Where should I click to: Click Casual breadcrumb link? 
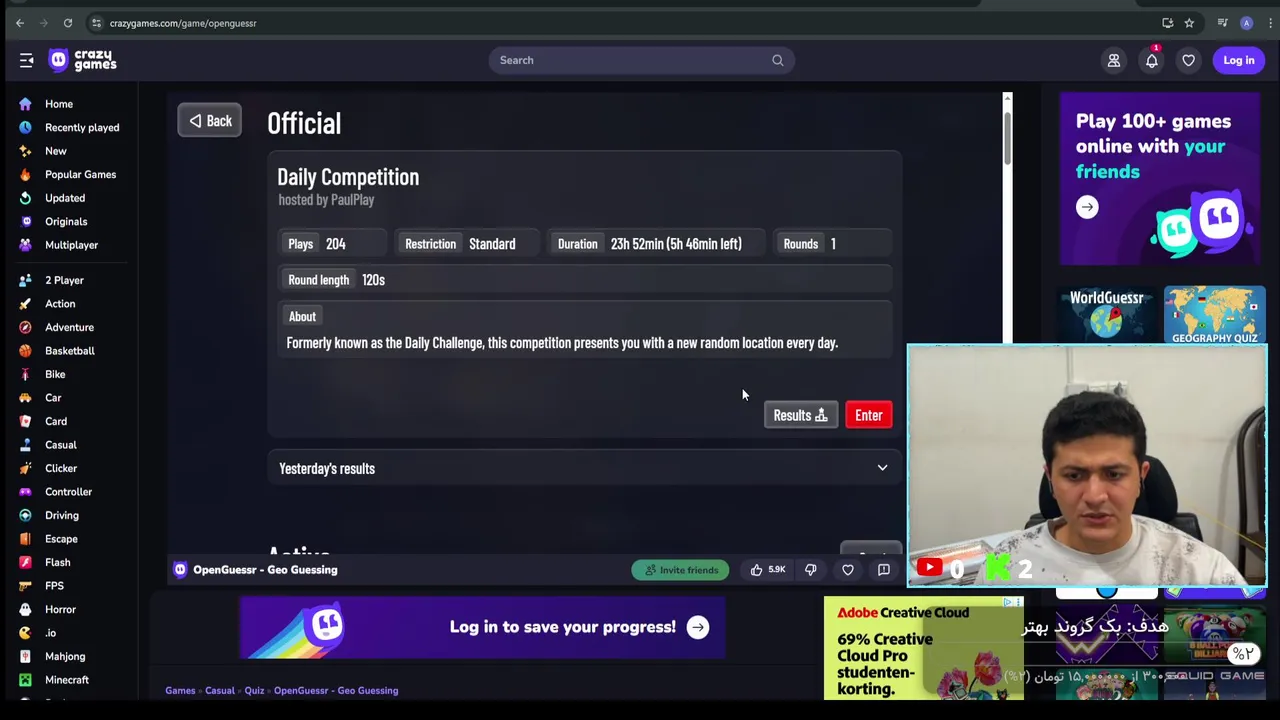tap(220, 690)
